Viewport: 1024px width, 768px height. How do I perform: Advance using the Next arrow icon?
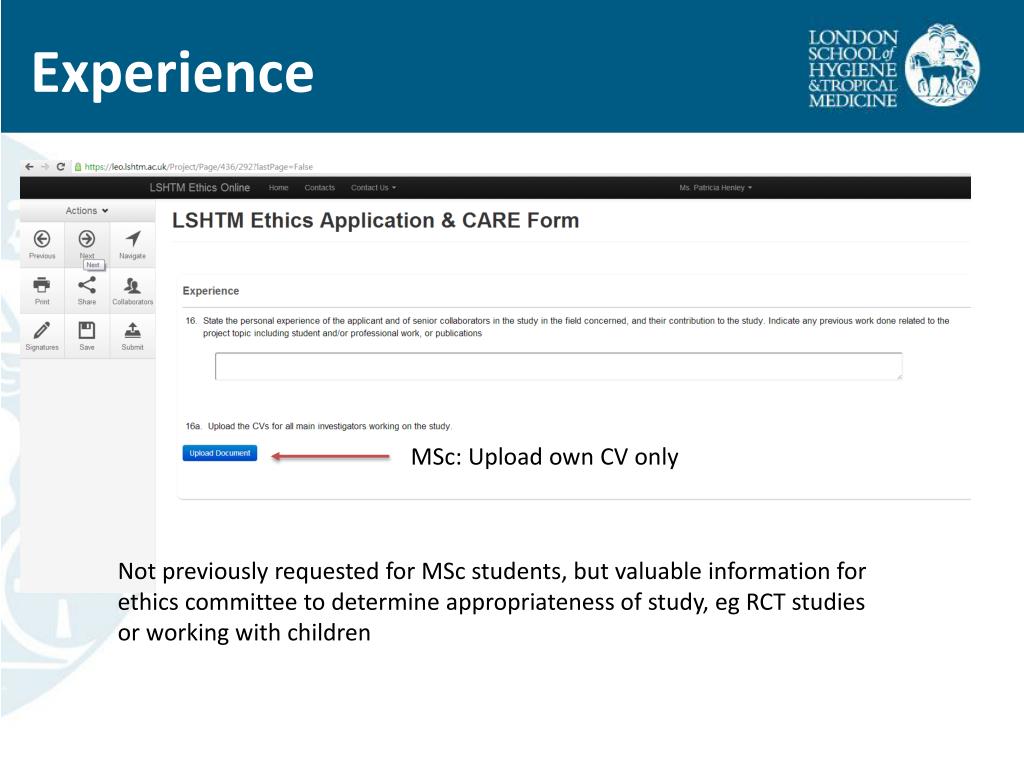[87, 240]
